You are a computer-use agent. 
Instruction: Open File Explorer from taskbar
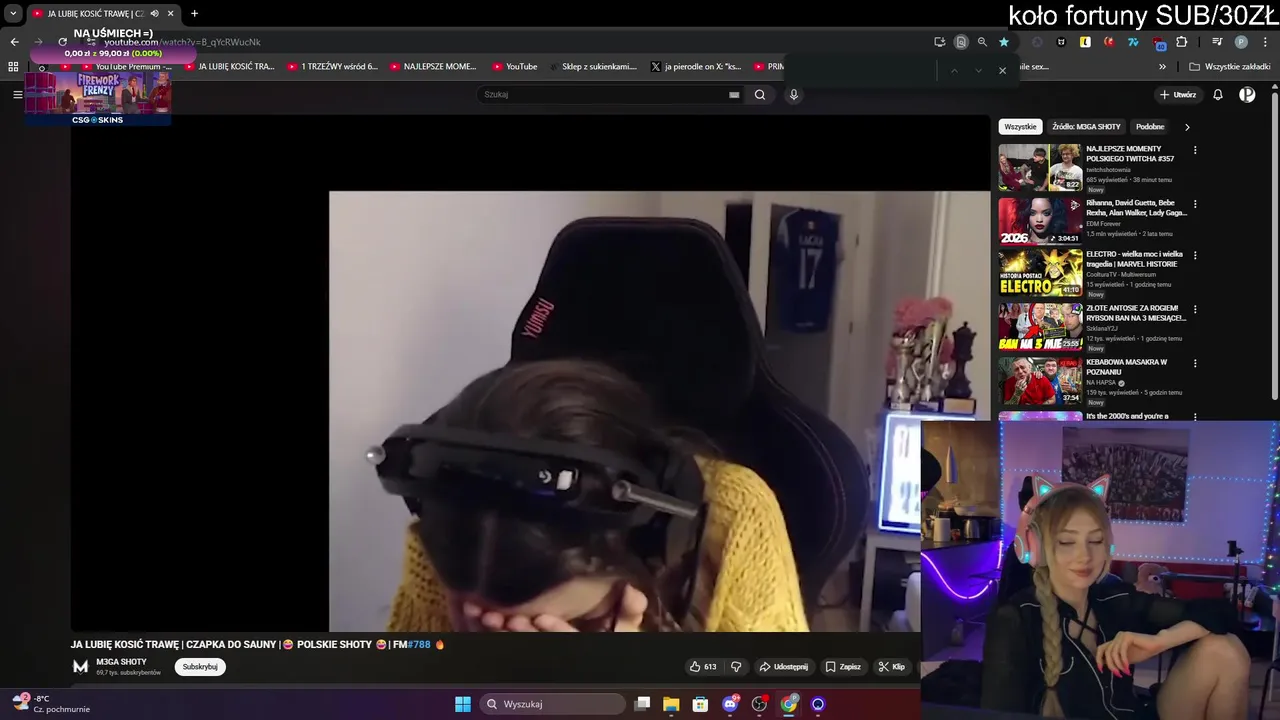point(671,704)
